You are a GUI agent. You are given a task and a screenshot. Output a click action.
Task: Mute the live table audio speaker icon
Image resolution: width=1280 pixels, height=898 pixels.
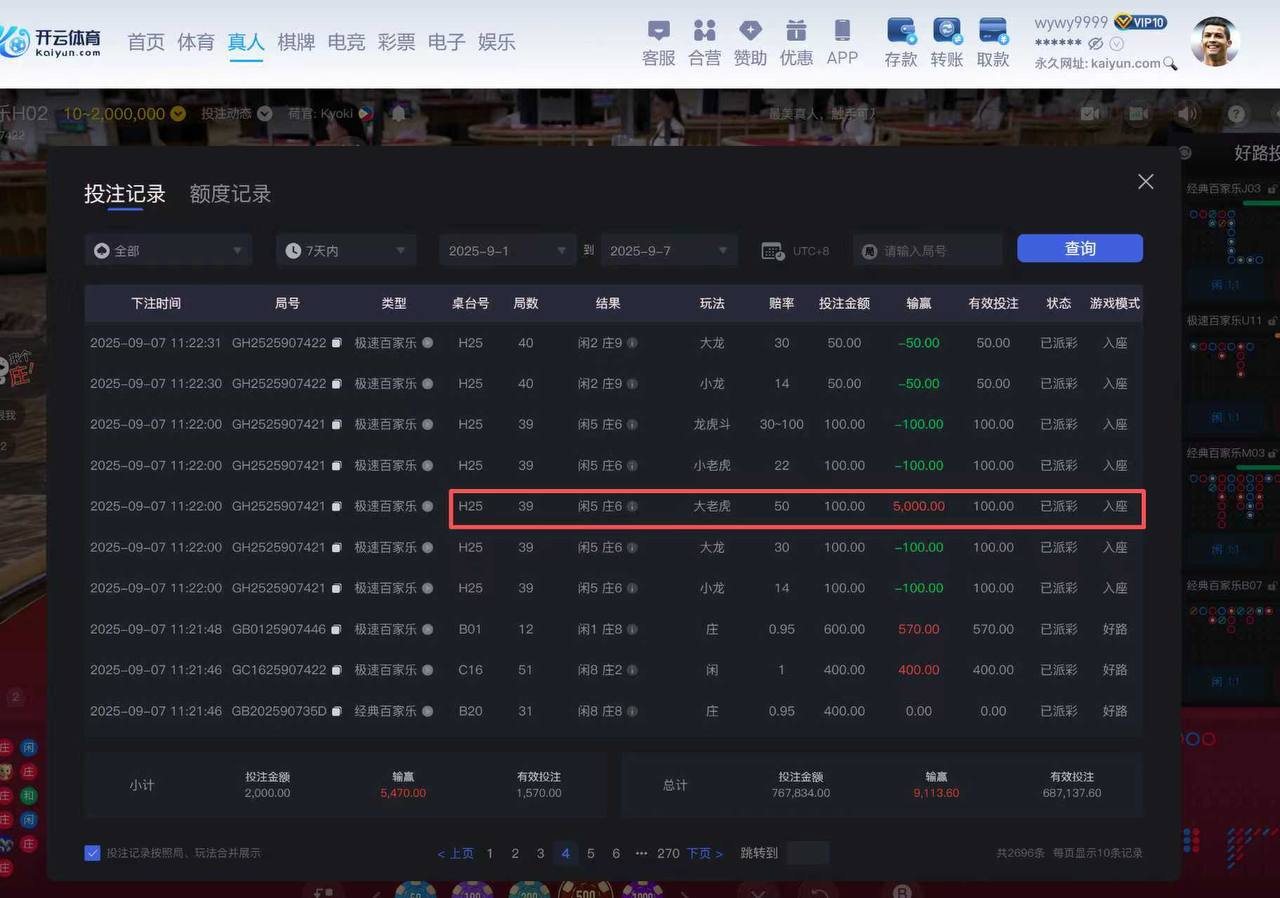(1186, 113)
